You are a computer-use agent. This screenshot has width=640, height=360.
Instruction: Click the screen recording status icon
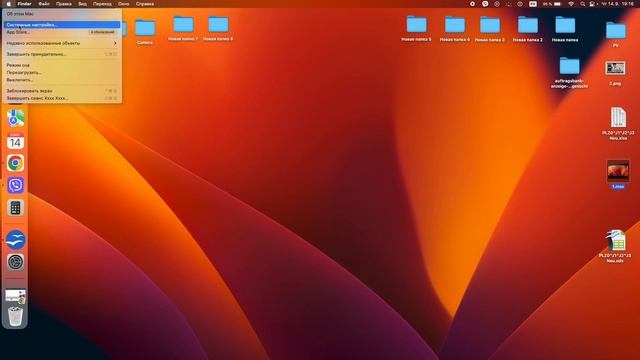pyautogui.click(x=472, y=4)
